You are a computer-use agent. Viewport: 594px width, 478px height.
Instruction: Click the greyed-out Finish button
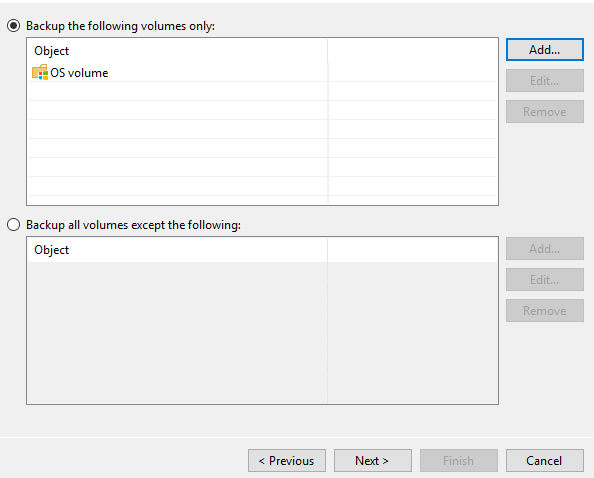click(458, 461)
